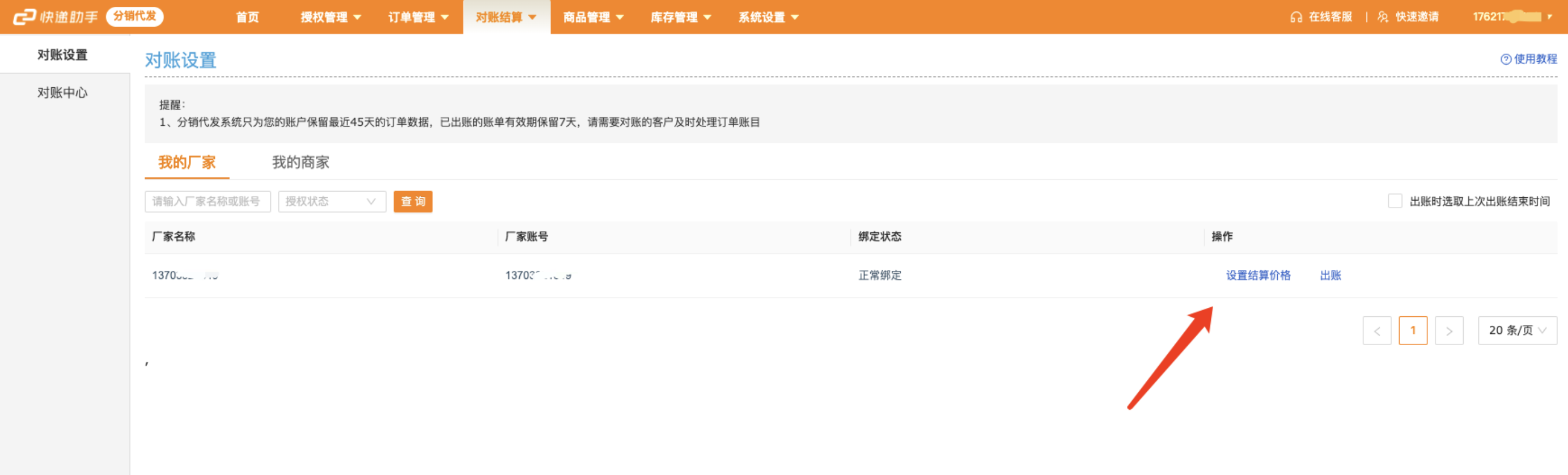Select 对账中心 in the sidebar
The width and height of the screenshot is (1568, 475).
click(x=63, y=92)
